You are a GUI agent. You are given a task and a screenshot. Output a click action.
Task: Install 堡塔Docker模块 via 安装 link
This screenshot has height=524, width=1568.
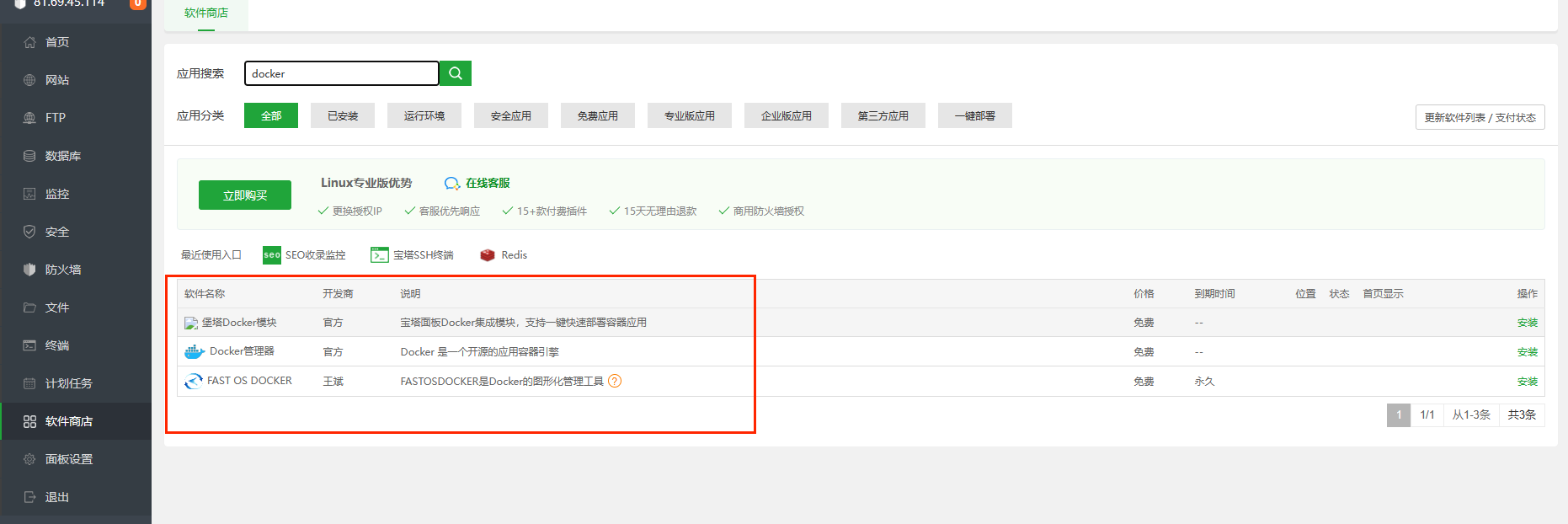point(1528,323)
